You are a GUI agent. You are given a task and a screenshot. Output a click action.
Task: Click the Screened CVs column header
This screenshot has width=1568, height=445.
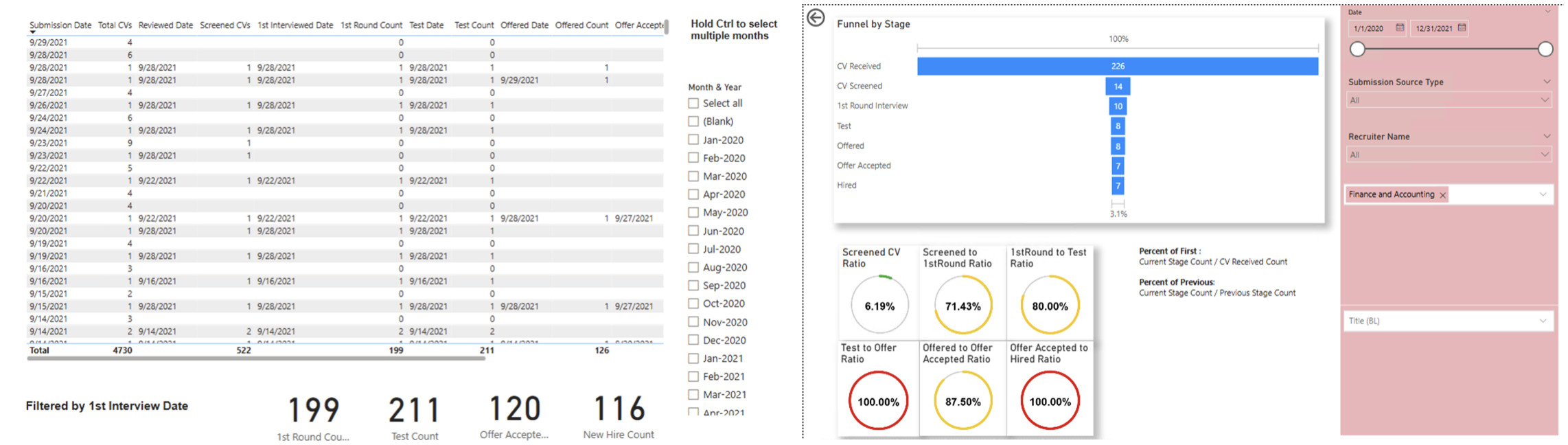224,25
